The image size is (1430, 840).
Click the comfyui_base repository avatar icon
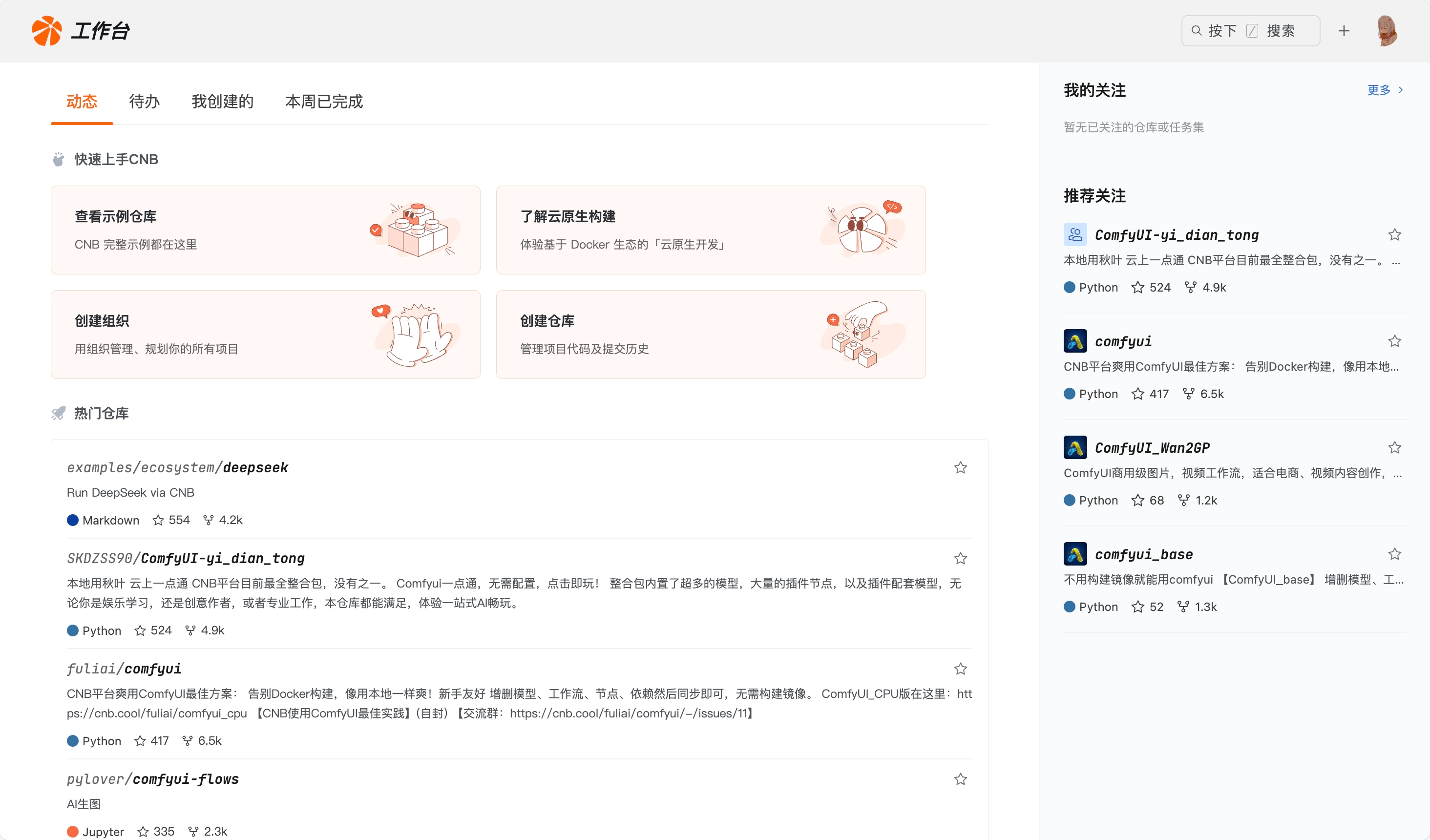point(1075,554)
